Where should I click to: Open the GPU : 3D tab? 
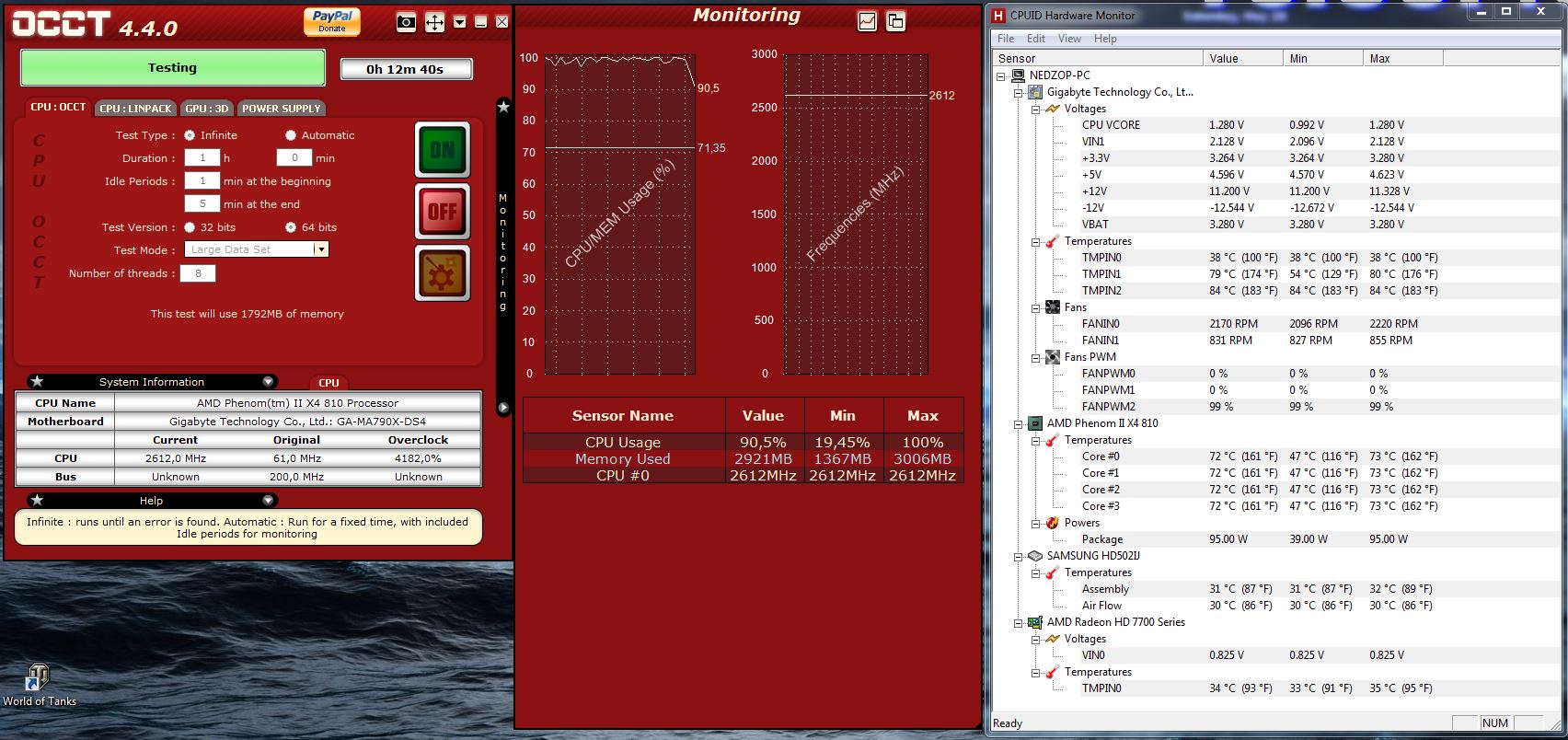pyautogui.click(x=206, y=109)
